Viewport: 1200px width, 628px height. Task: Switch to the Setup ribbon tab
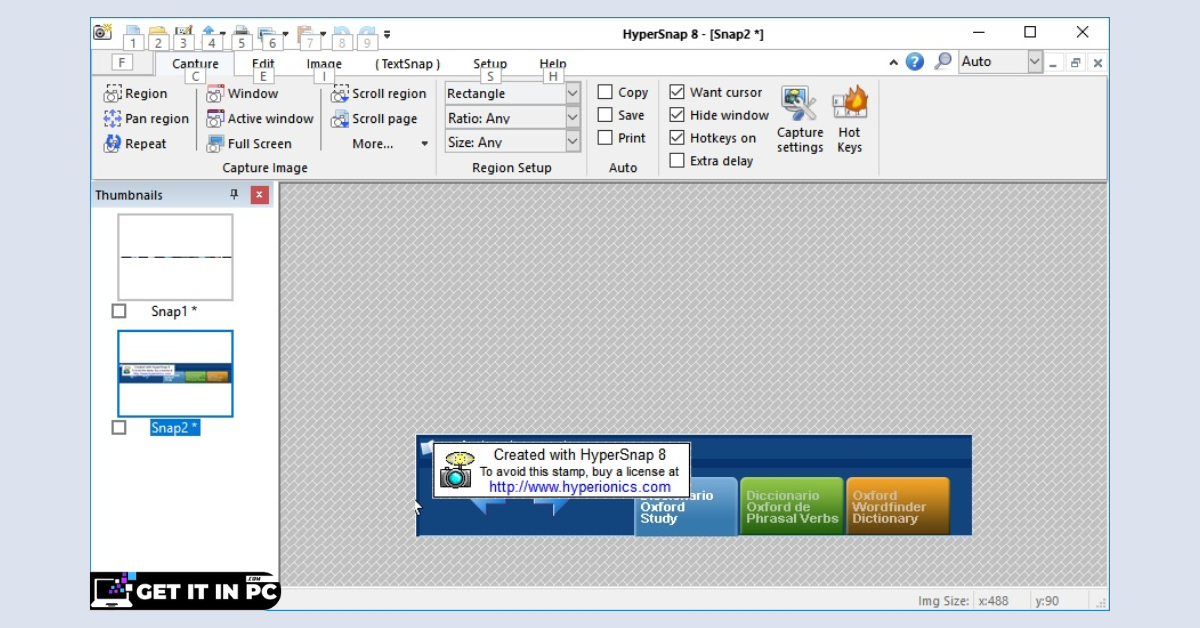click(490, 64)
